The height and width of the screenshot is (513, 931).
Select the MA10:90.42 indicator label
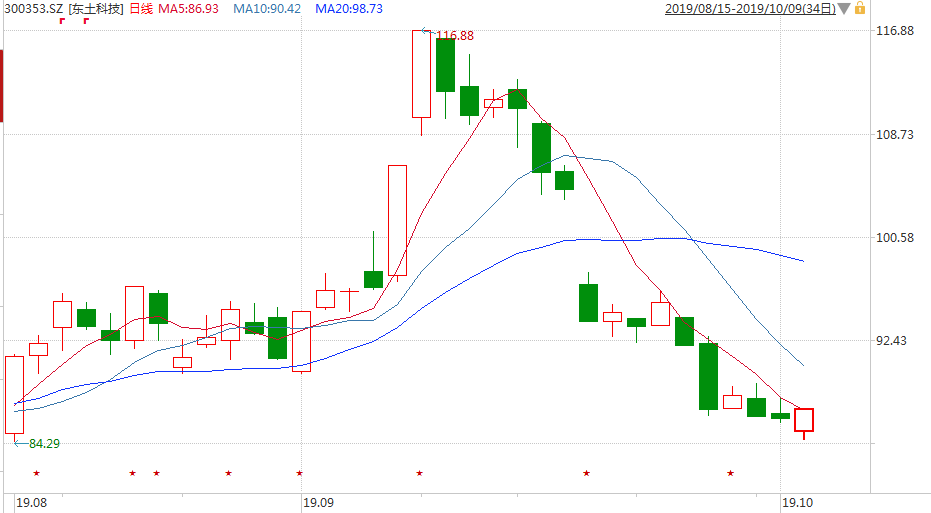tap(267, 9)
